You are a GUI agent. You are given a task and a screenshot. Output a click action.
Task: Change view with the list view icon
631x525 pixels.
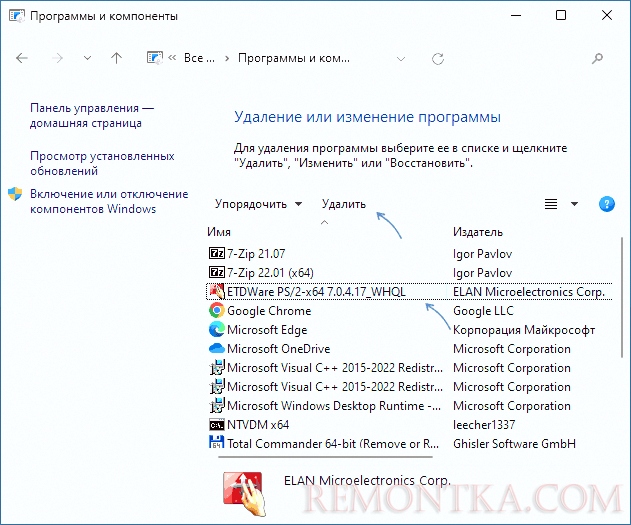click(x=551, y=204)
